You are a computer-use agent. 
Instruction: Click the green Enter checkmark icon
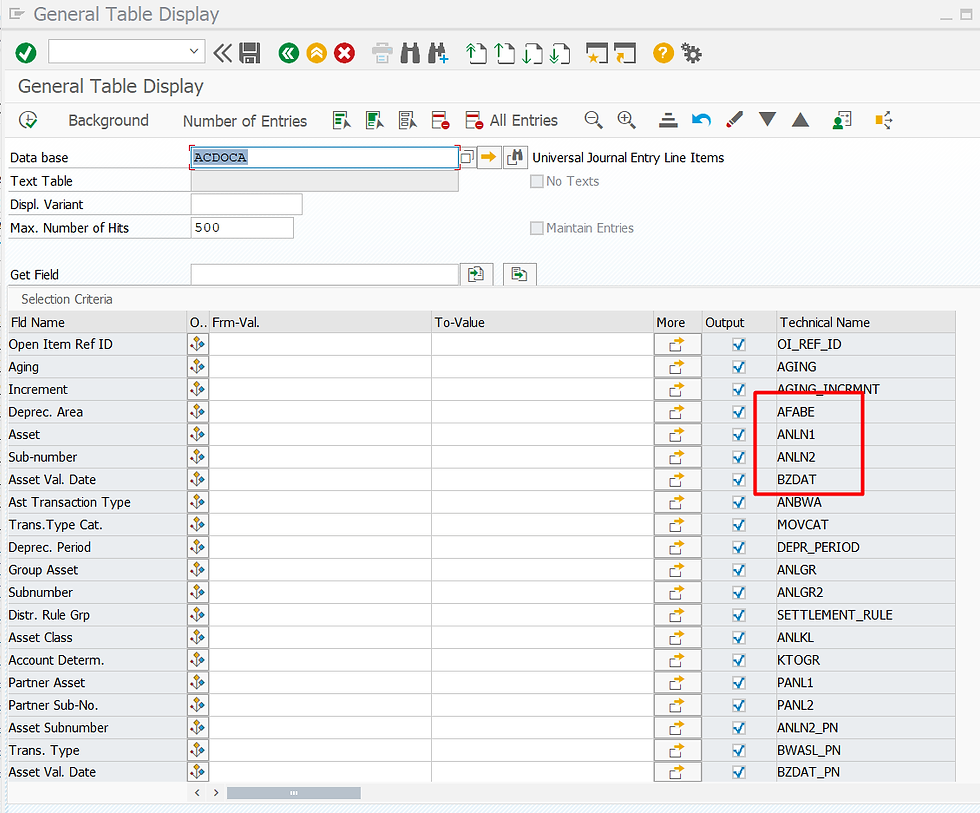(26, 53)
